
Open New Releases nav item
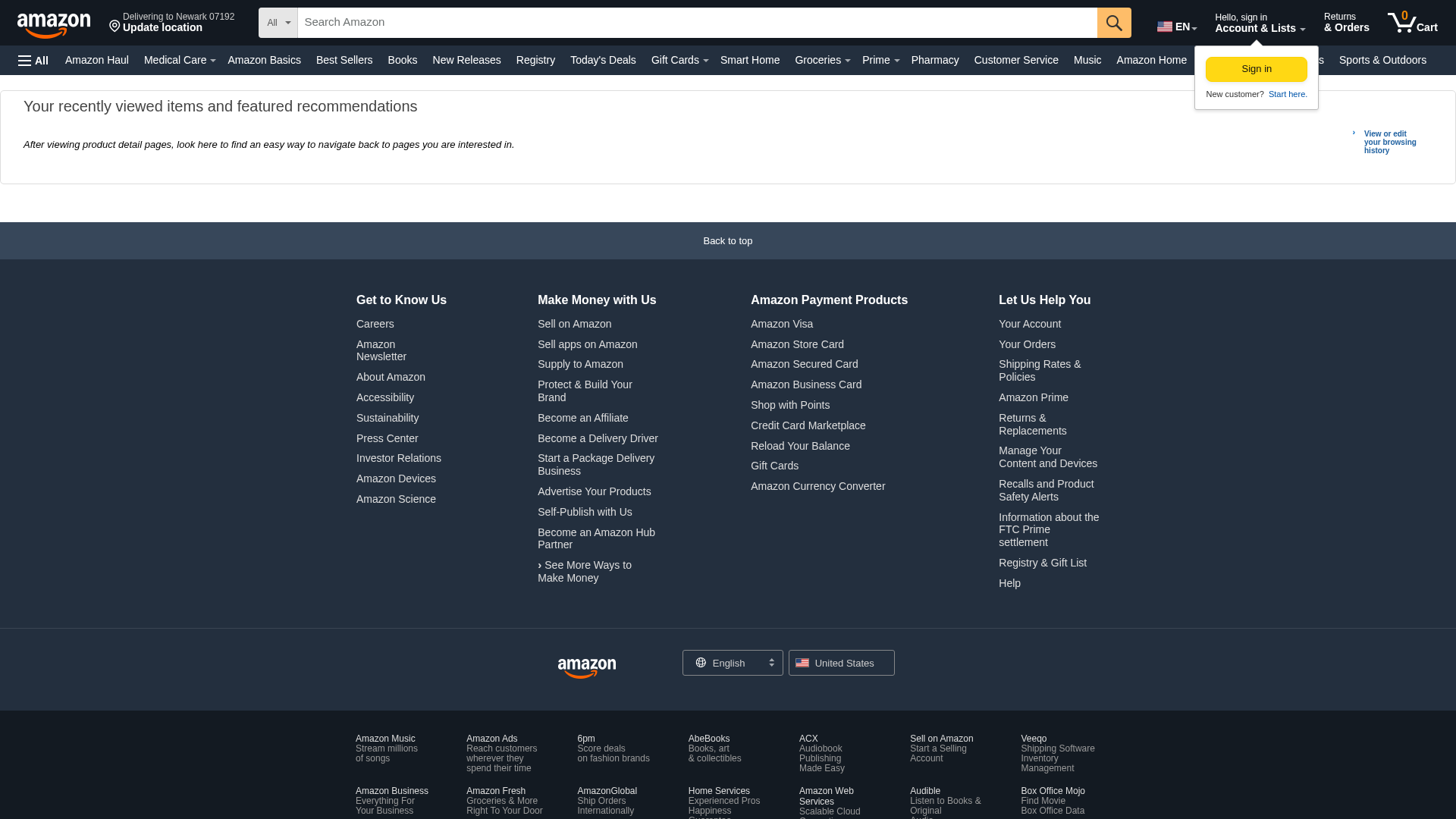coord(466,60)
